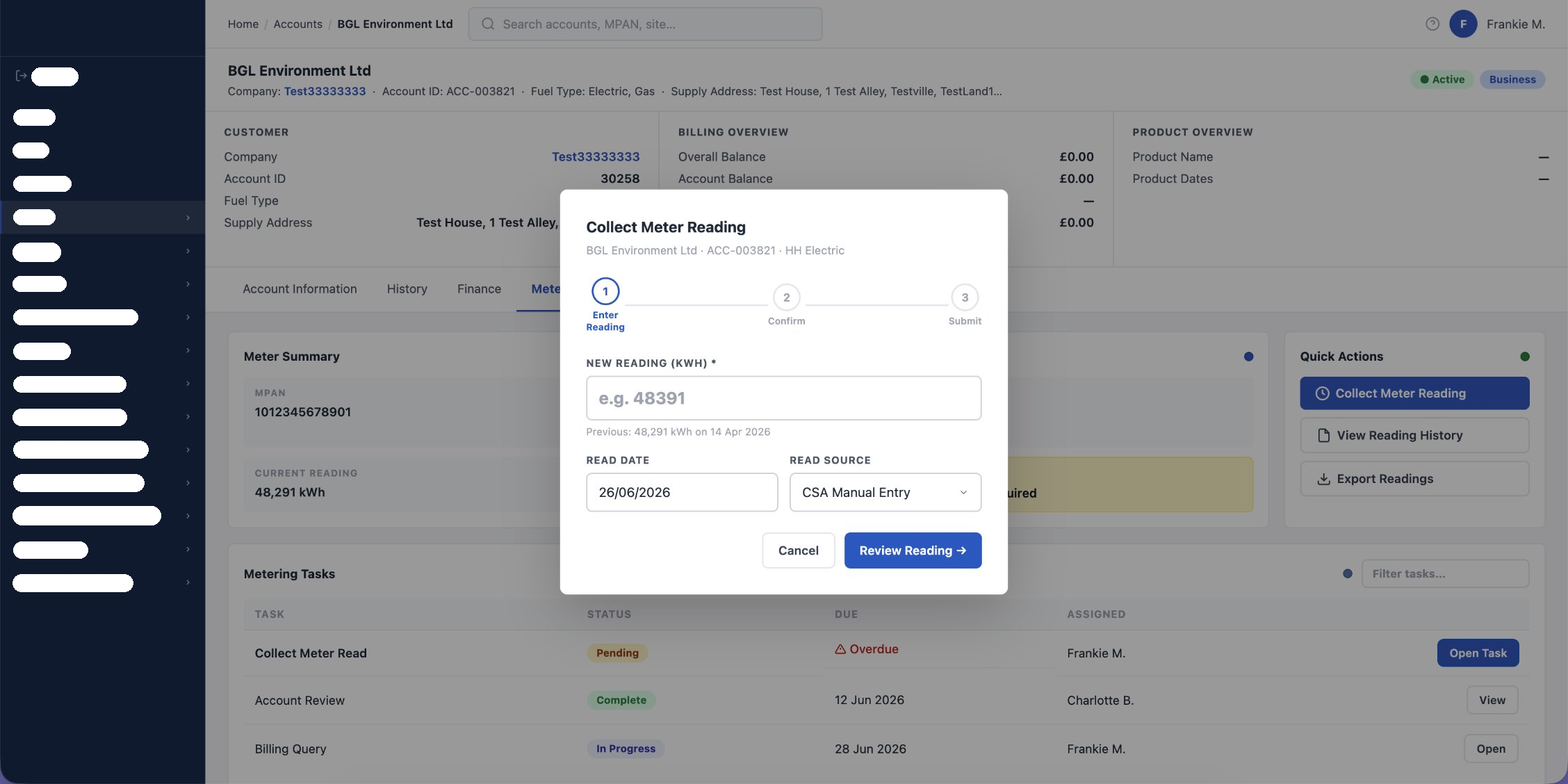Switch to the History tab
This screenshot has width=1568, height=784.
[407, 288]
